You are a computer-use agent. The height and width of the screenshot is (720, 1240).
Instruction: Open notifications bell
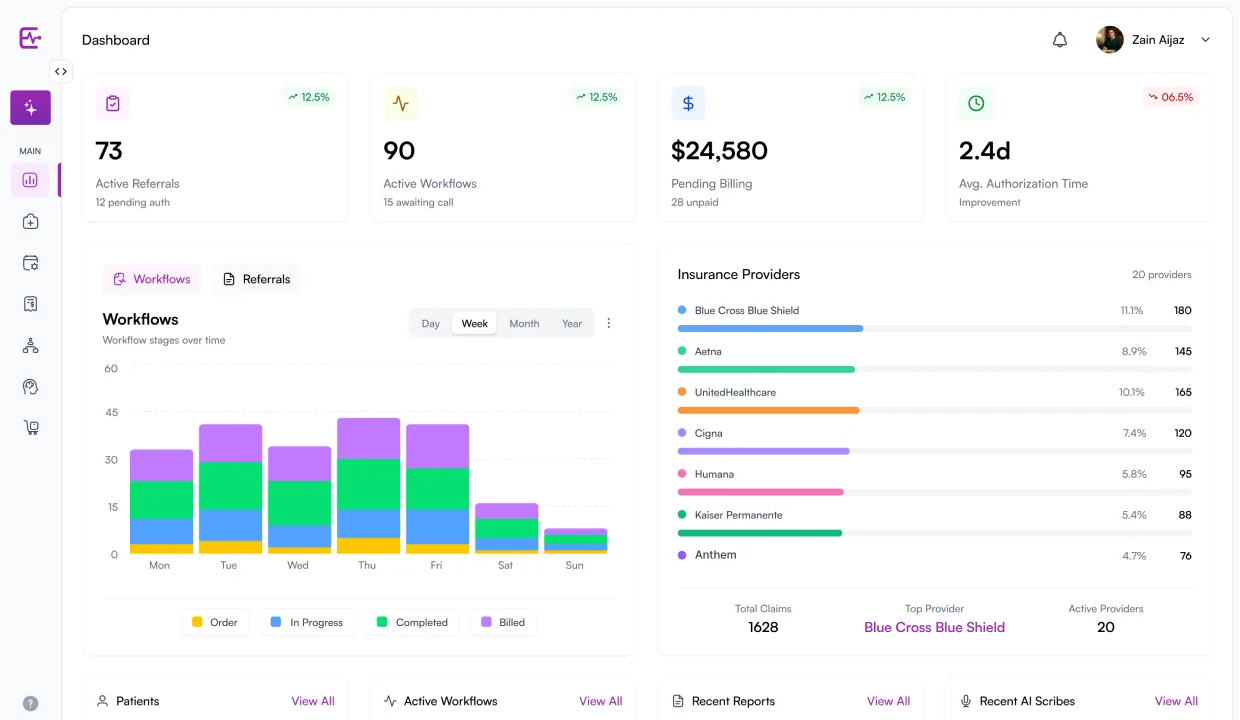pyautogui.click(x=1060, y=40)
